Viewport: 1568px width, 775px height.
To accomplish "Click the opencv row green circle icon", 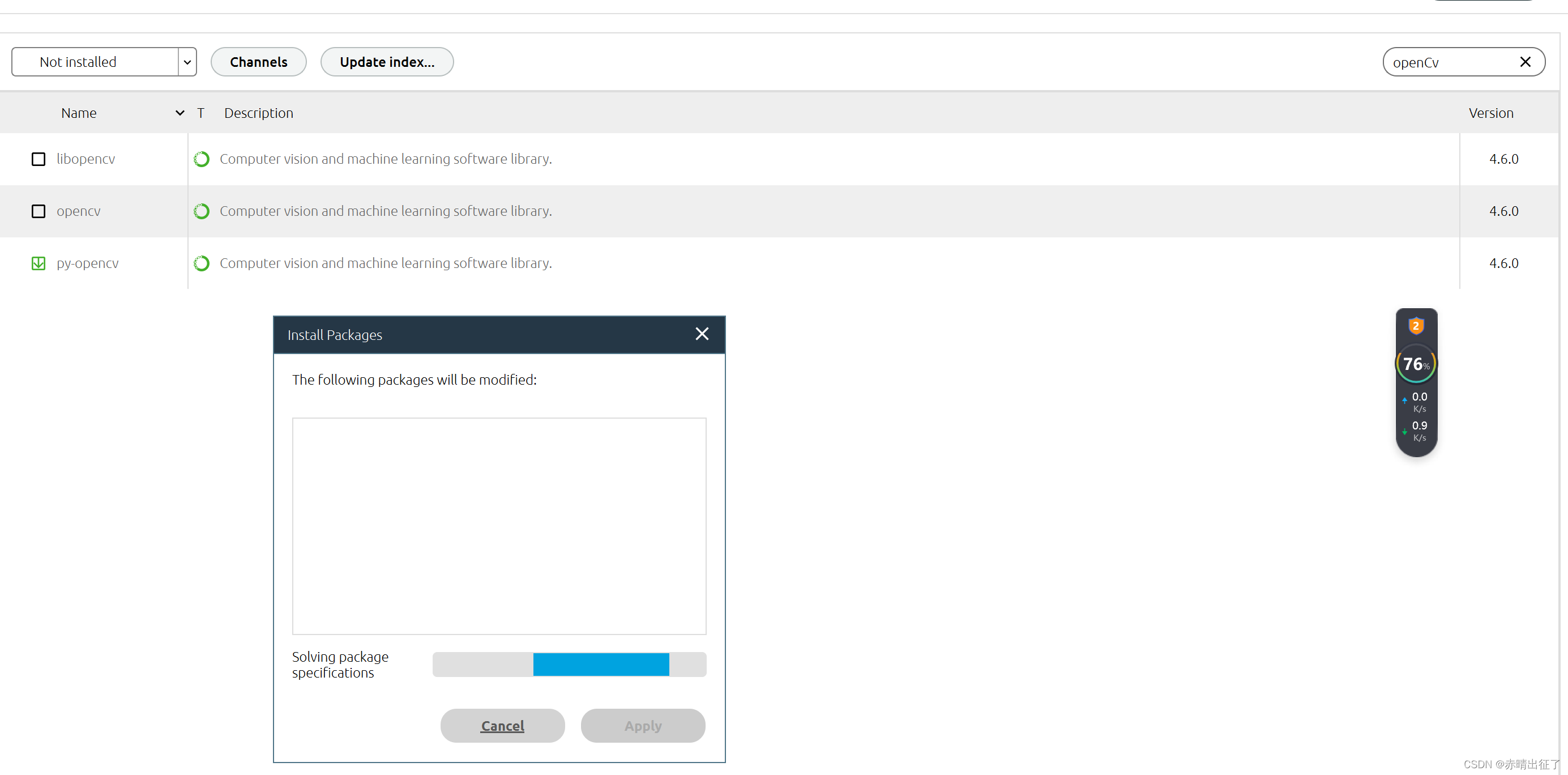I will click(202, 211).
